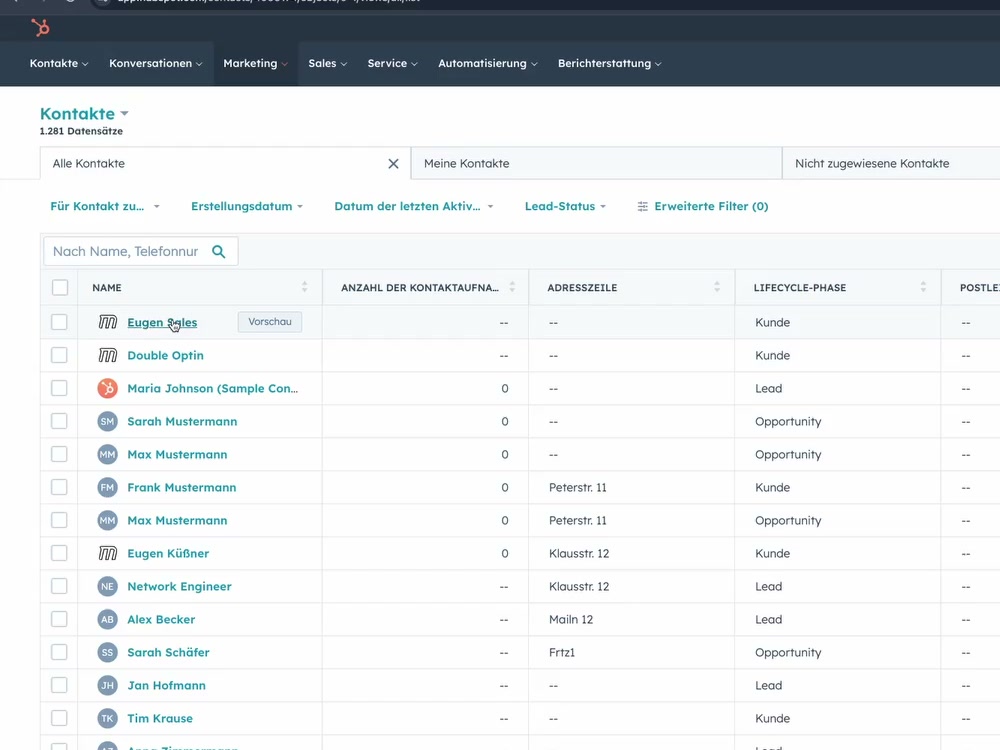Click Maria Johnson's orange avatar icon
The height and width of the screenshot is (750, 1000).
(107, 388)
